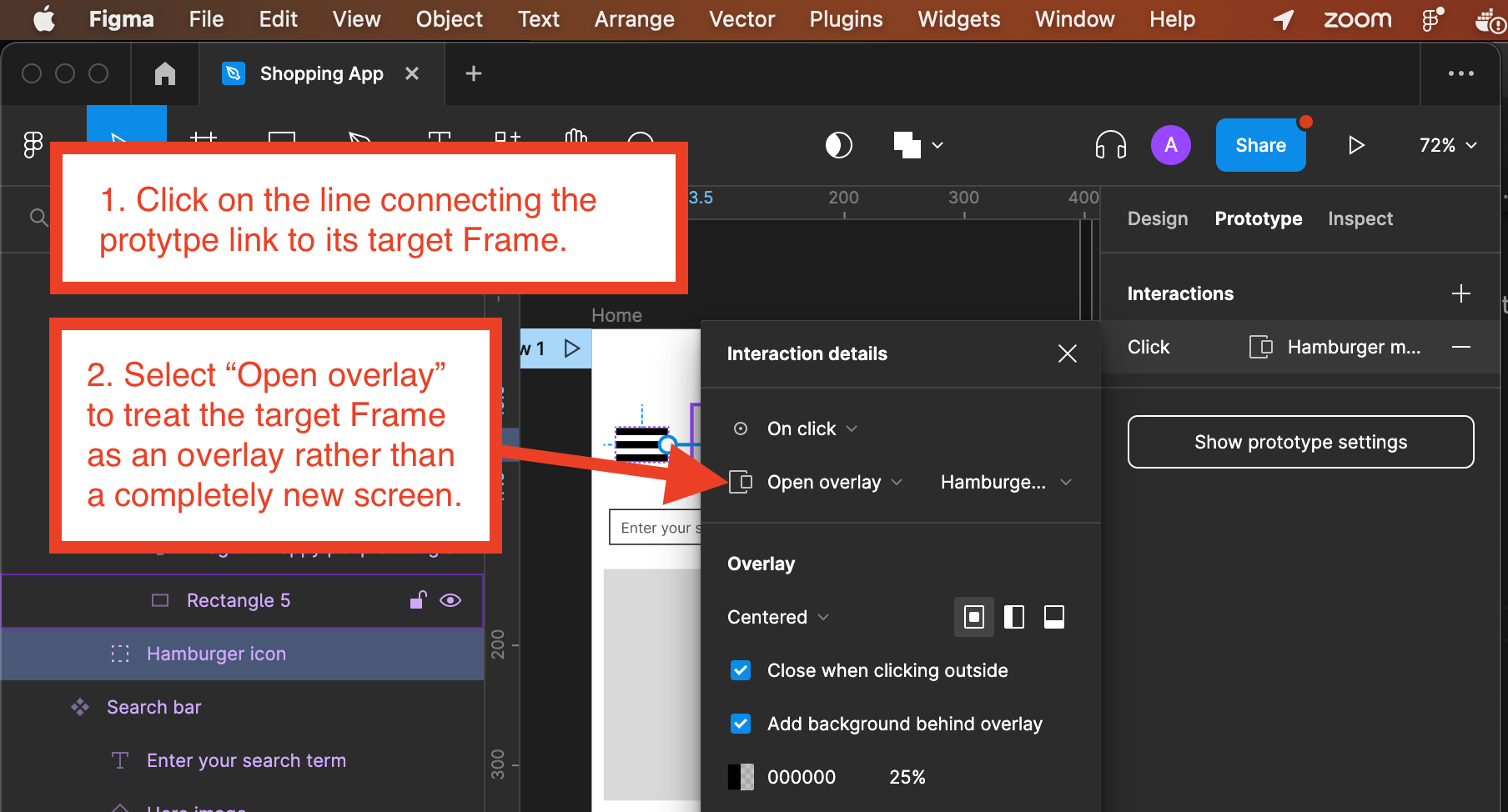The width and height of the screenshot is (1508, 812).
Task: Add a new tab with plus
Action: [474, 73]
